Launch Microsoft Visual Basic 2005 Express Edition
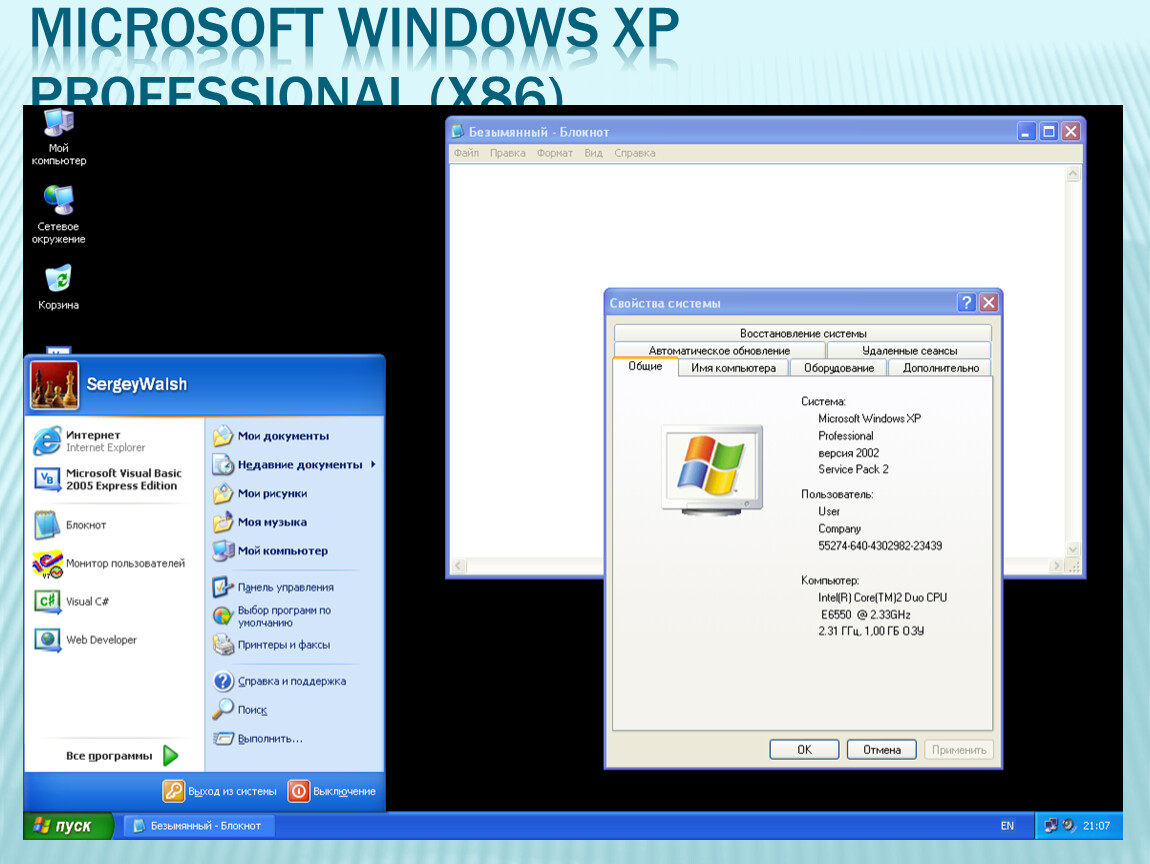Viewport: 1150px width, 864px height. (x=108, y=480)
